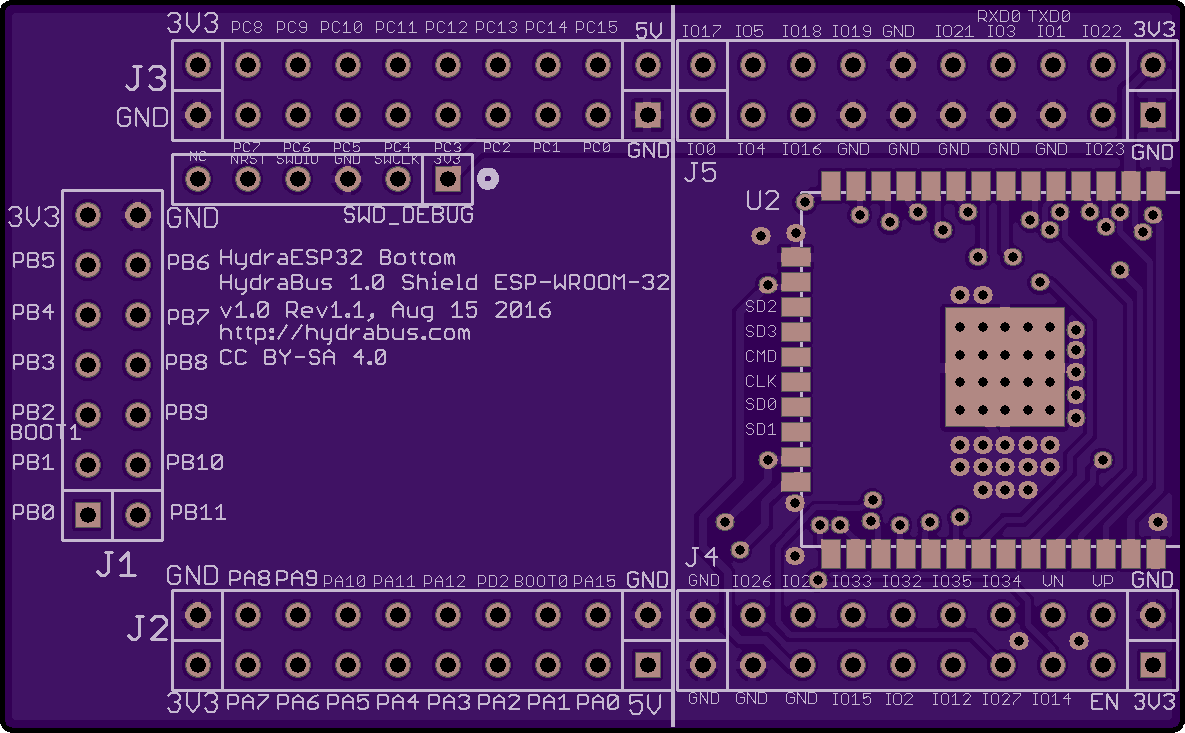Click the "PA15" pin label
This screenshot has width=1185, height=733.
tap(594, 581)
